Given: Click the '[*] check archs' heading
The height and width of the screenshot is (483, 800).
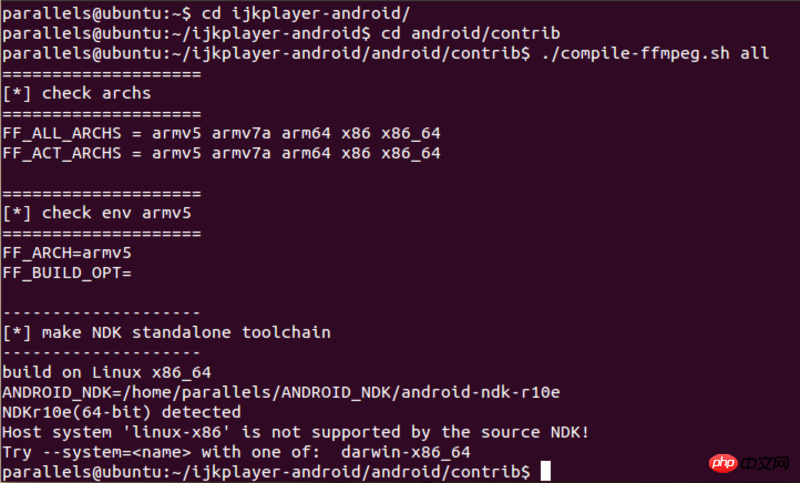Looking at the screenshot, I should 77,93.
